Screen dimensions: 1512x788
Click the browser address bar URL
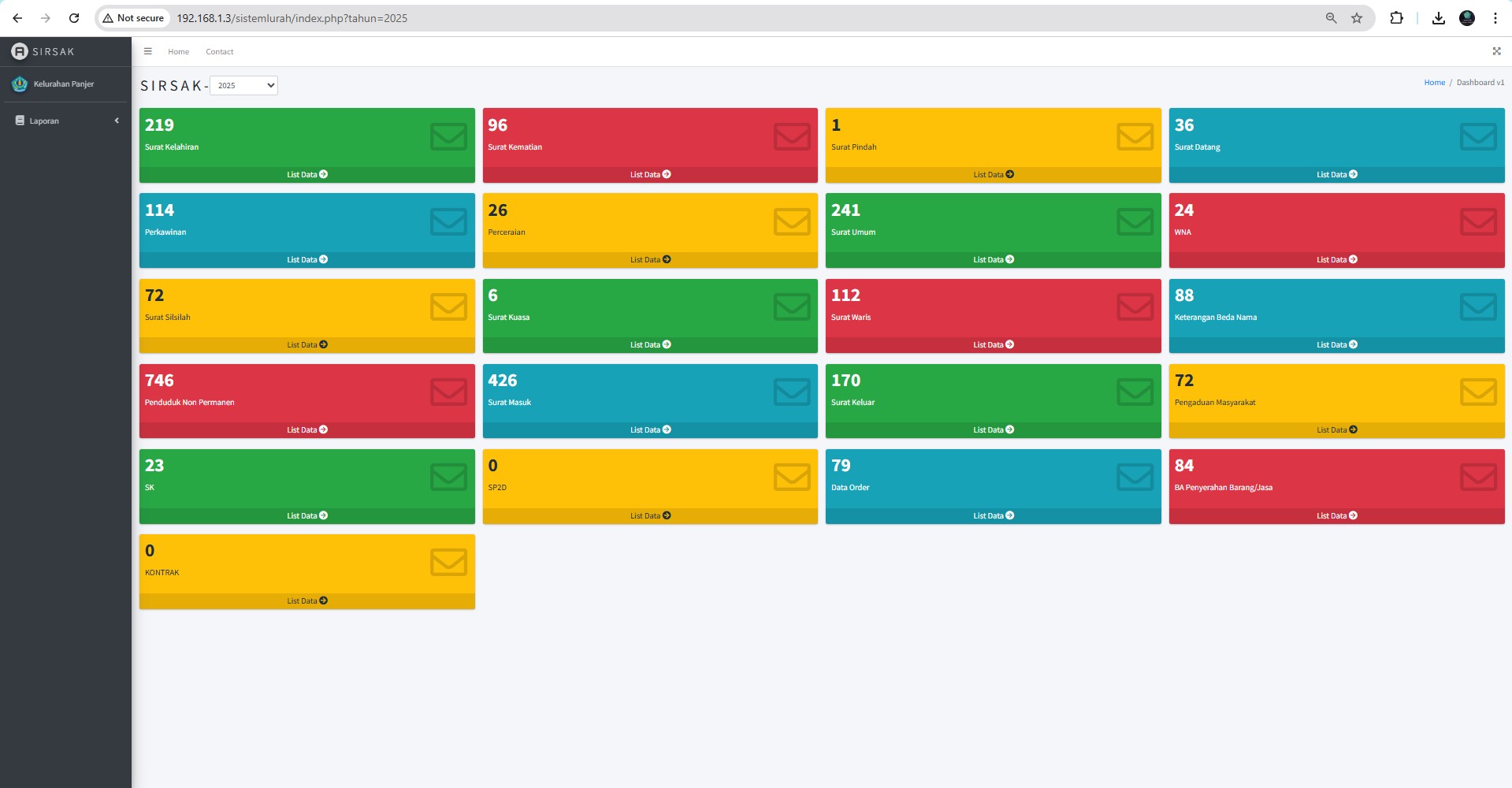[292, 18]
